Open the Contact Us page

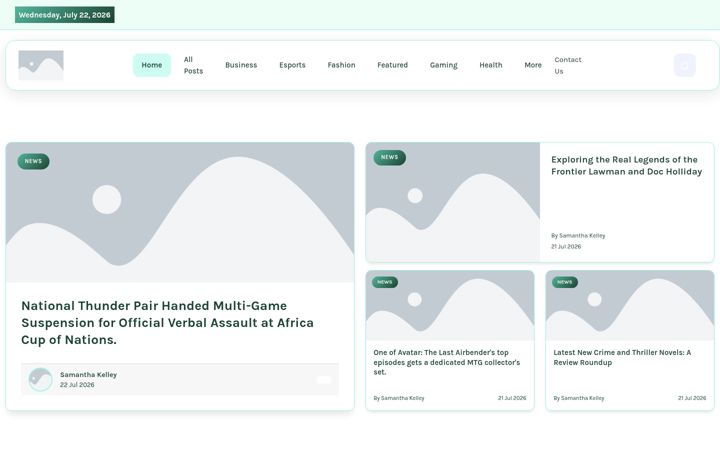[568, 65]
